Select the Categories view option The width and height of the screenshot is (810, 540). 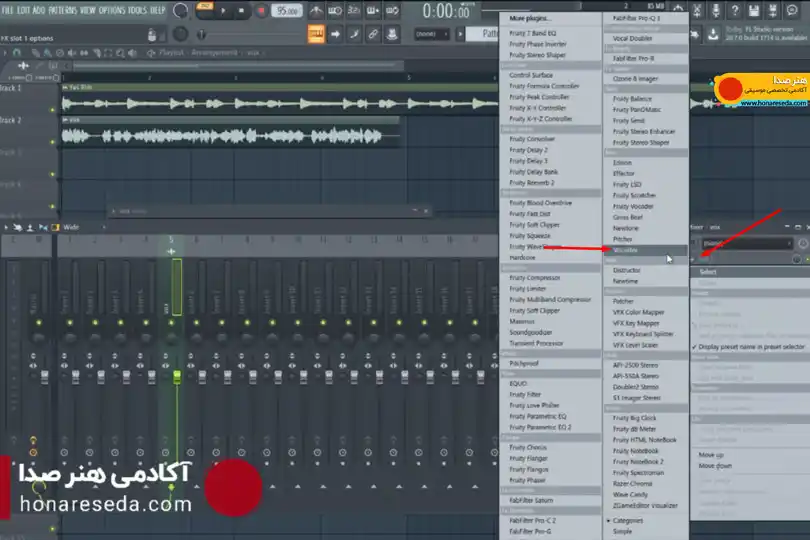click(x=628, y=520)
